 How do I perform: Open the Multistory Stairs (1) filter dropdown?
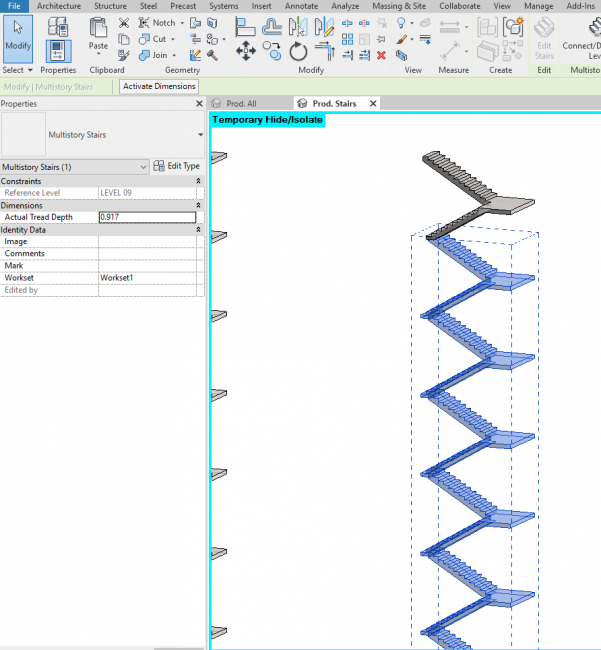click(x=143, y=166)
